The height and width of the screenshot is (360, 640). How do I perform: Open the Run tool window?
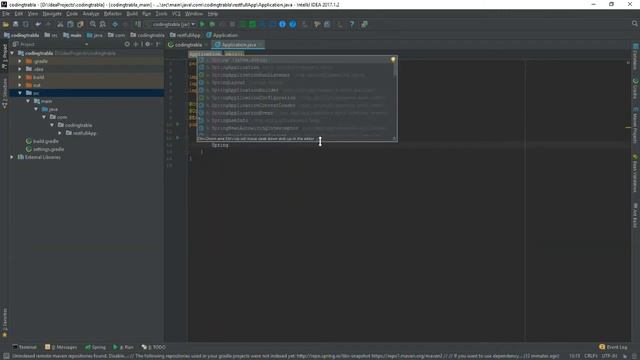(124, 347)
